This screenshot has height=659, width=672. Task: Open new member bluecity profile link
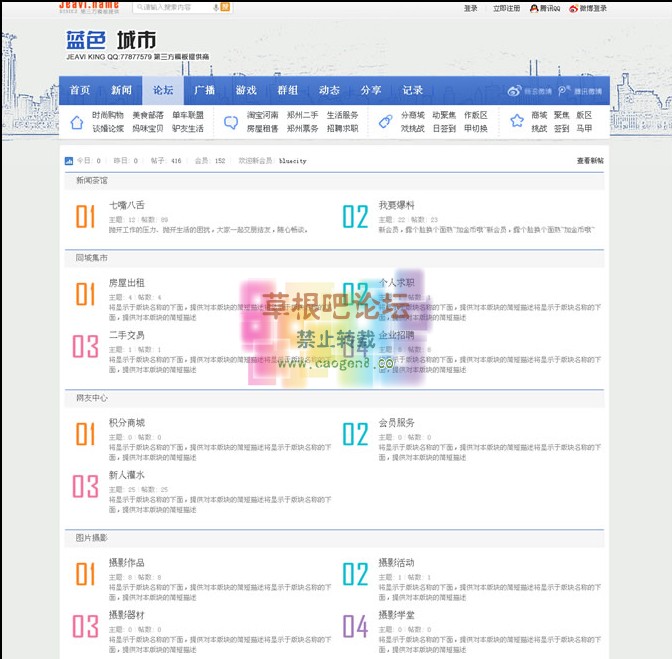click(x=293, y=161)
